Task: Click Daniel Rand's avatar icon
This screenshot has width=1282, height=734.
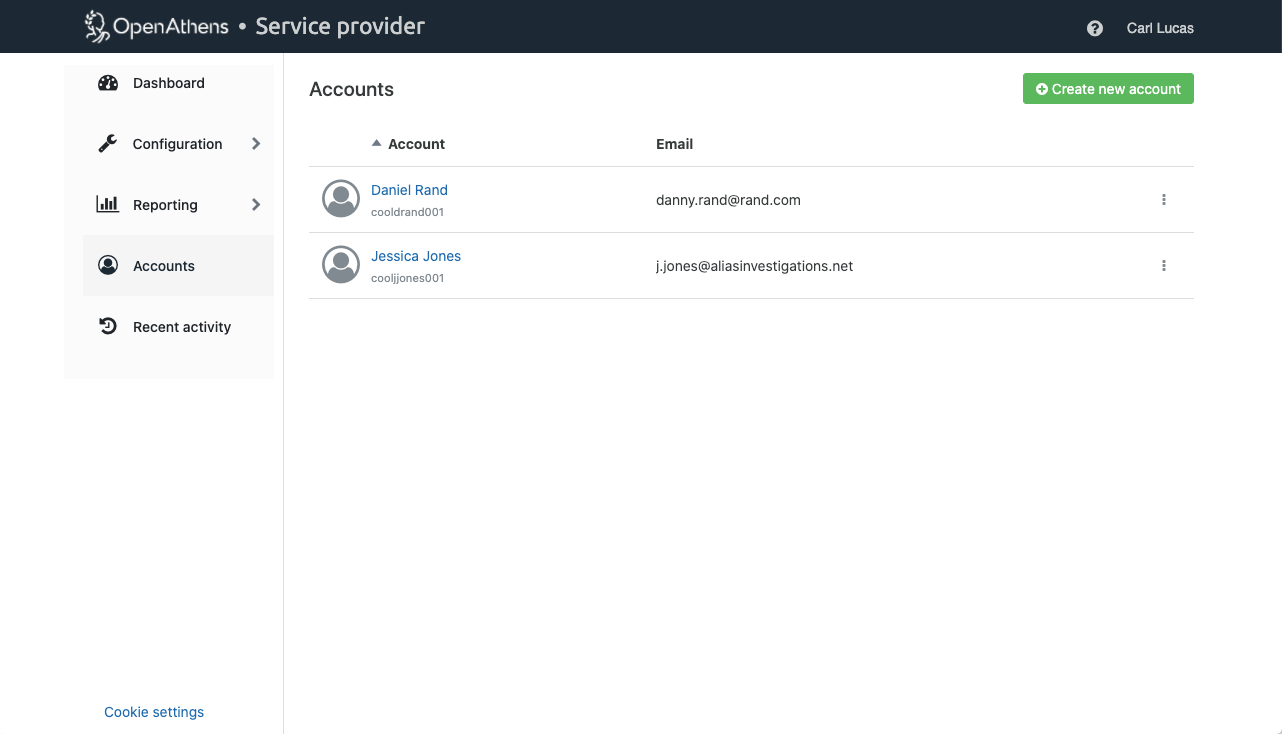Action: click(341, 199)
